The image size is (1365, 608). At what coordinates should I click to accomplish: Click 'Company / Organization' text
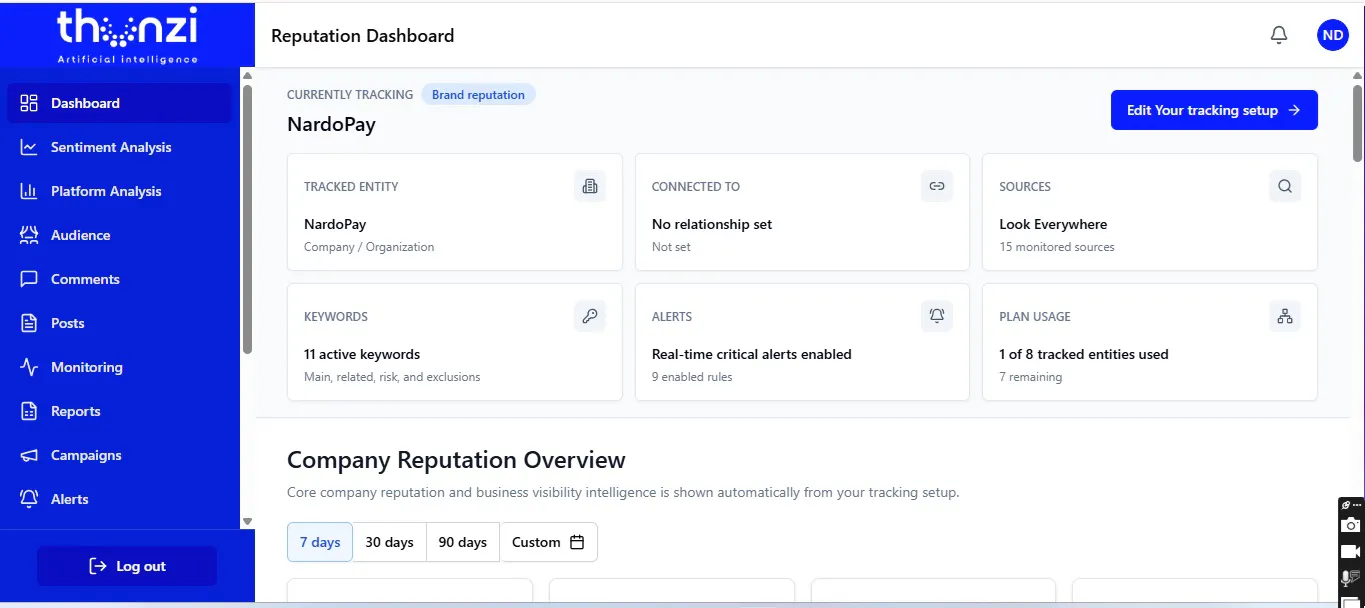(369, 247)
